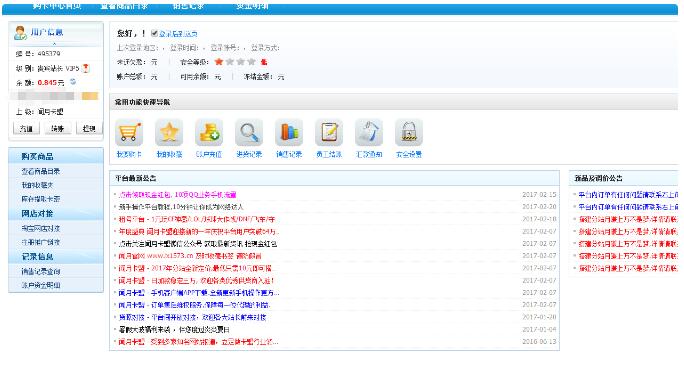This screenshot has height=366, width=684.
Task: Select the 记录信息 sidebar section header
Action: pyautogui.click(x=56, y=257)
